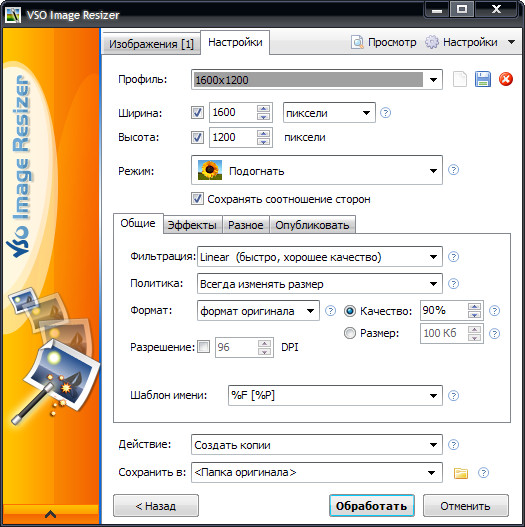Switch to the Изображения [1] tab
This screenshot has width=525, height=527.
tap(151, 44)
